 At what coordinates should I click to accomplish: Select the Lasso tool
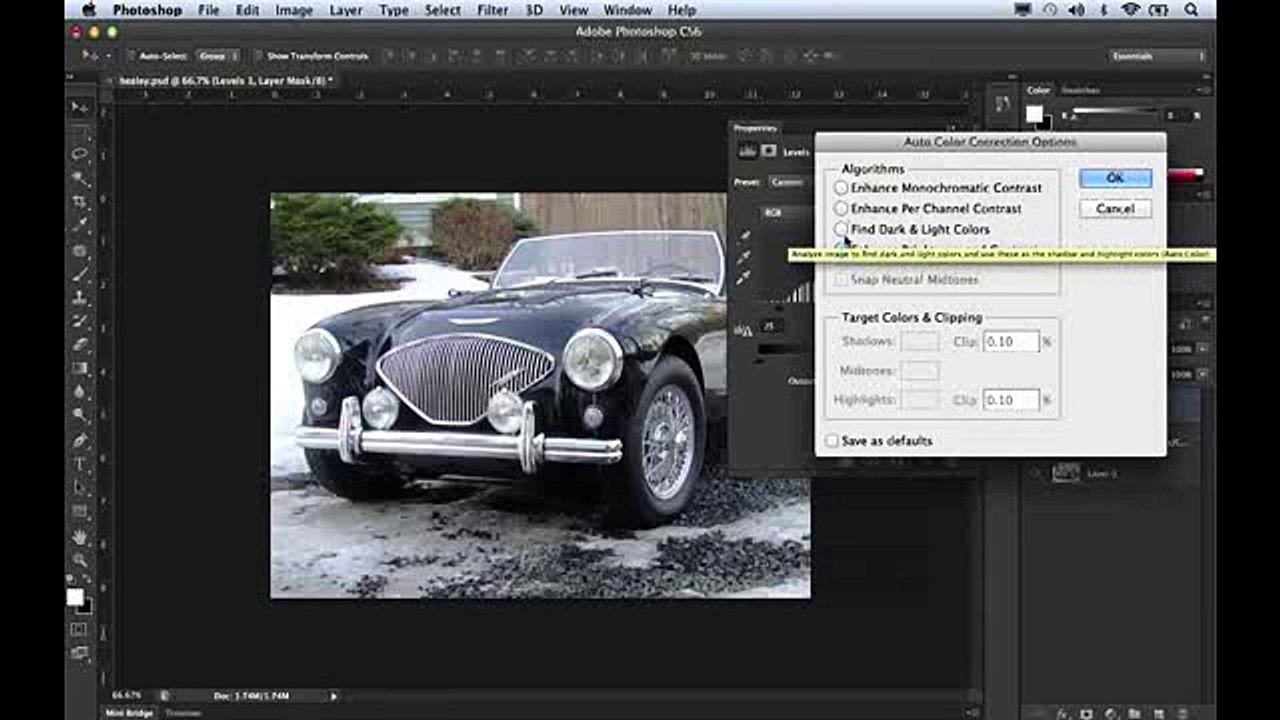pyautogui.click(x=79, y=155)
